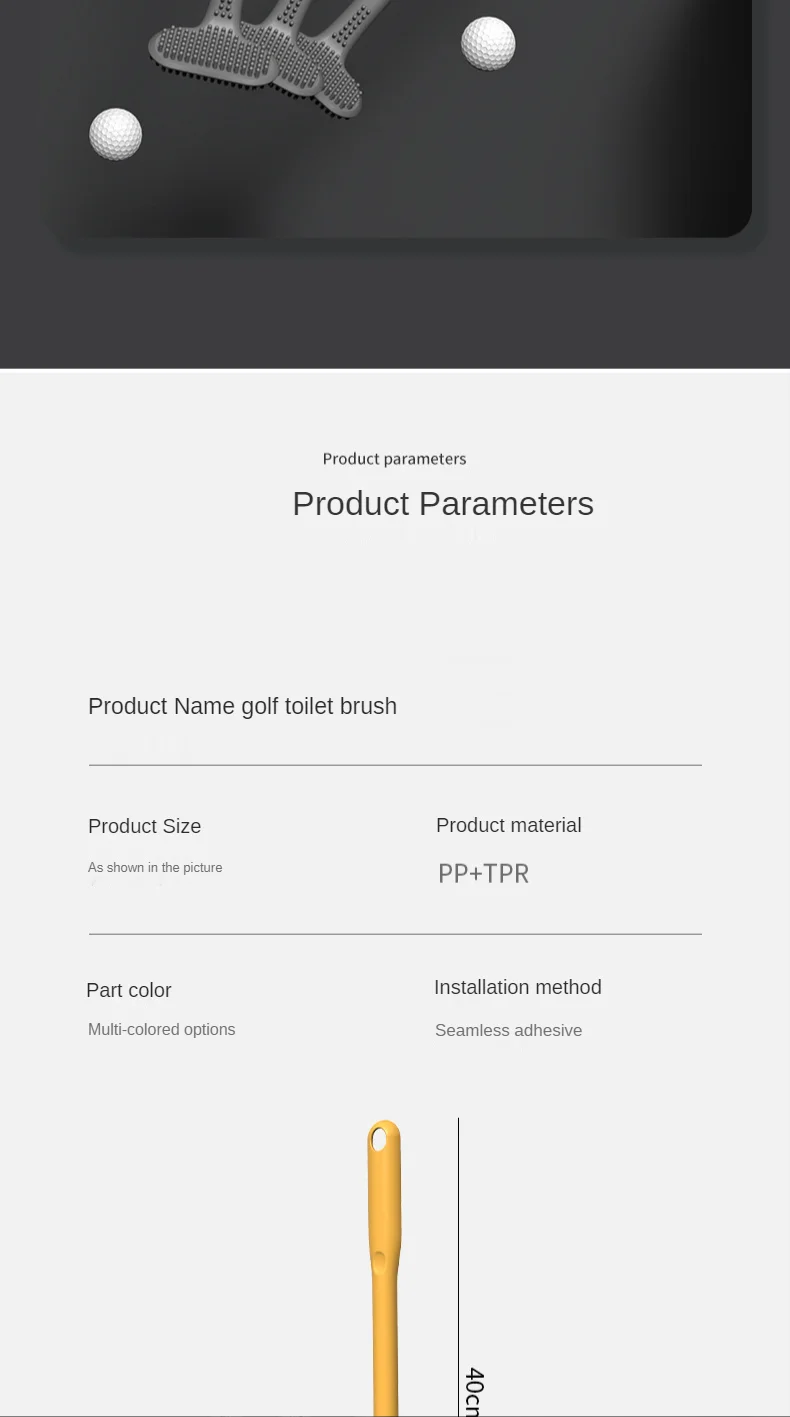Viewport: 790px width, 1417px height.
Task: Click the small 'Product parameters' subtitle
Action: (x=394, y=459)
